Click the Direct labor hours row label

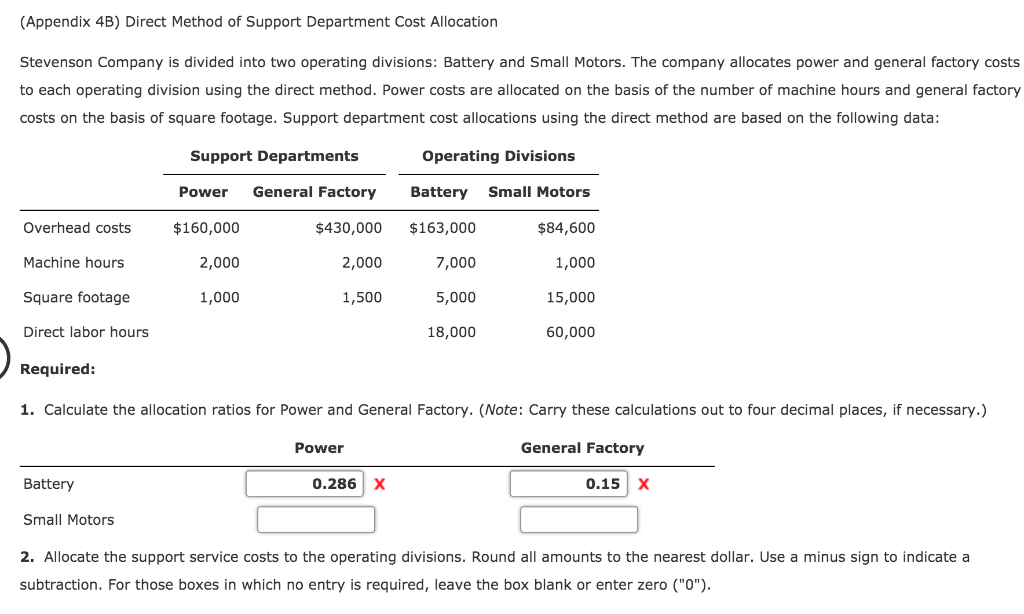(x=86, y=332)
